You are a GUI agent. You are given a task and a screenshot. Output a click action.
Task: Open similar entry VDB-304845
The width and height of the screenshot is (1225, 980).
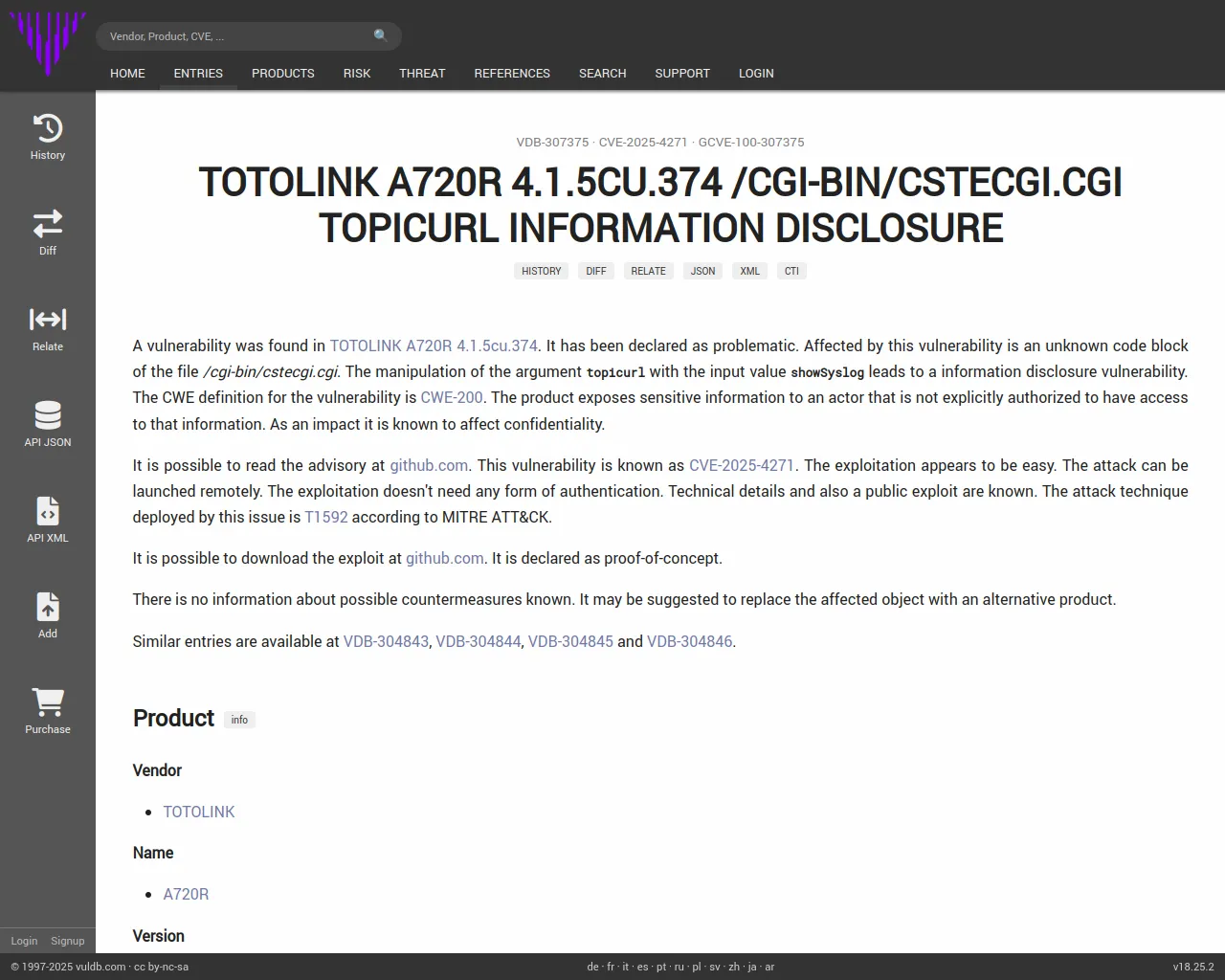click(570, 641)
